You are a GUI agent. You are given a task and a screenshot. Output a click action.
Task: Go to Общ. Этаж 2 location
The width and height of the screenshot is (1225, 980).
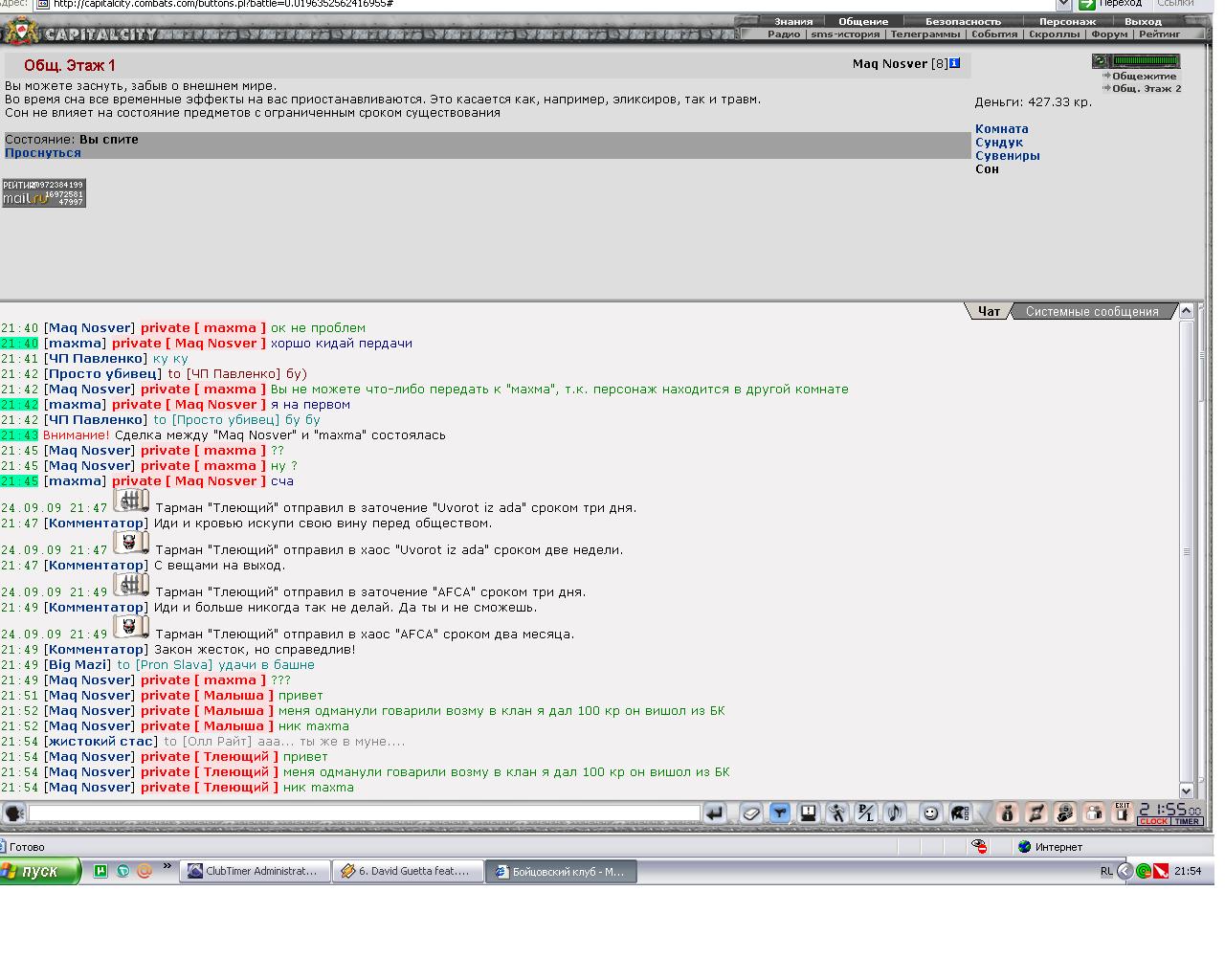click(1147, 88)
